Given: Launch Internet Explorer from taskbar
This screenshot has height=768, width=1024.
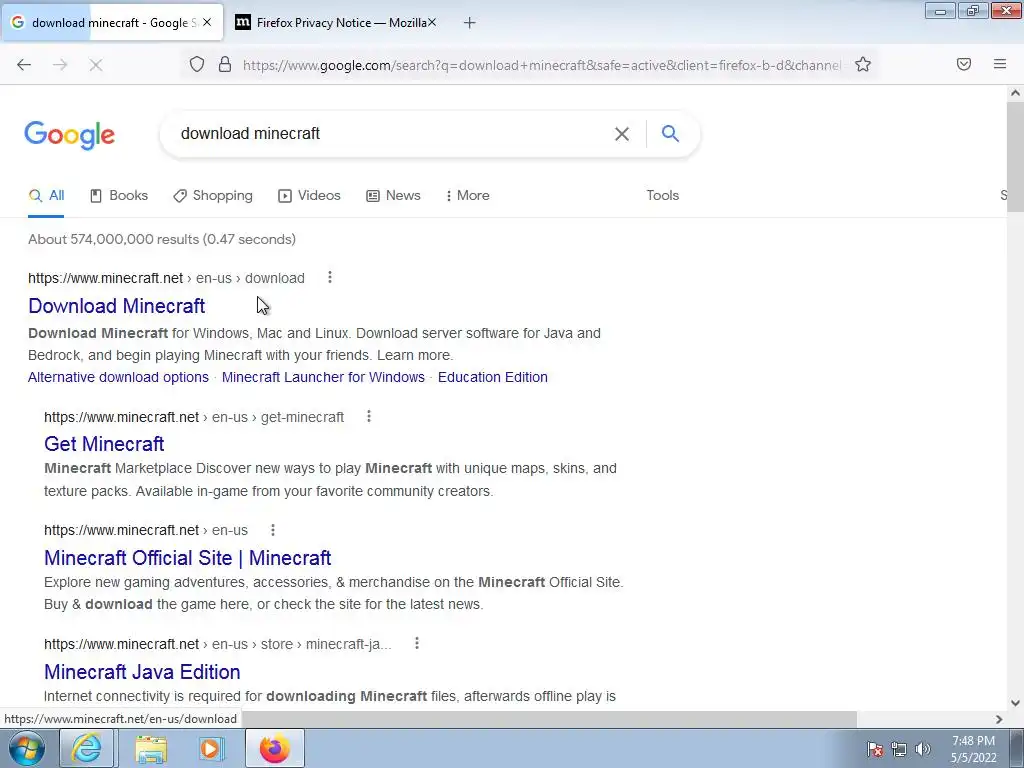Looking at the screenshot, I should click(87, 748).
